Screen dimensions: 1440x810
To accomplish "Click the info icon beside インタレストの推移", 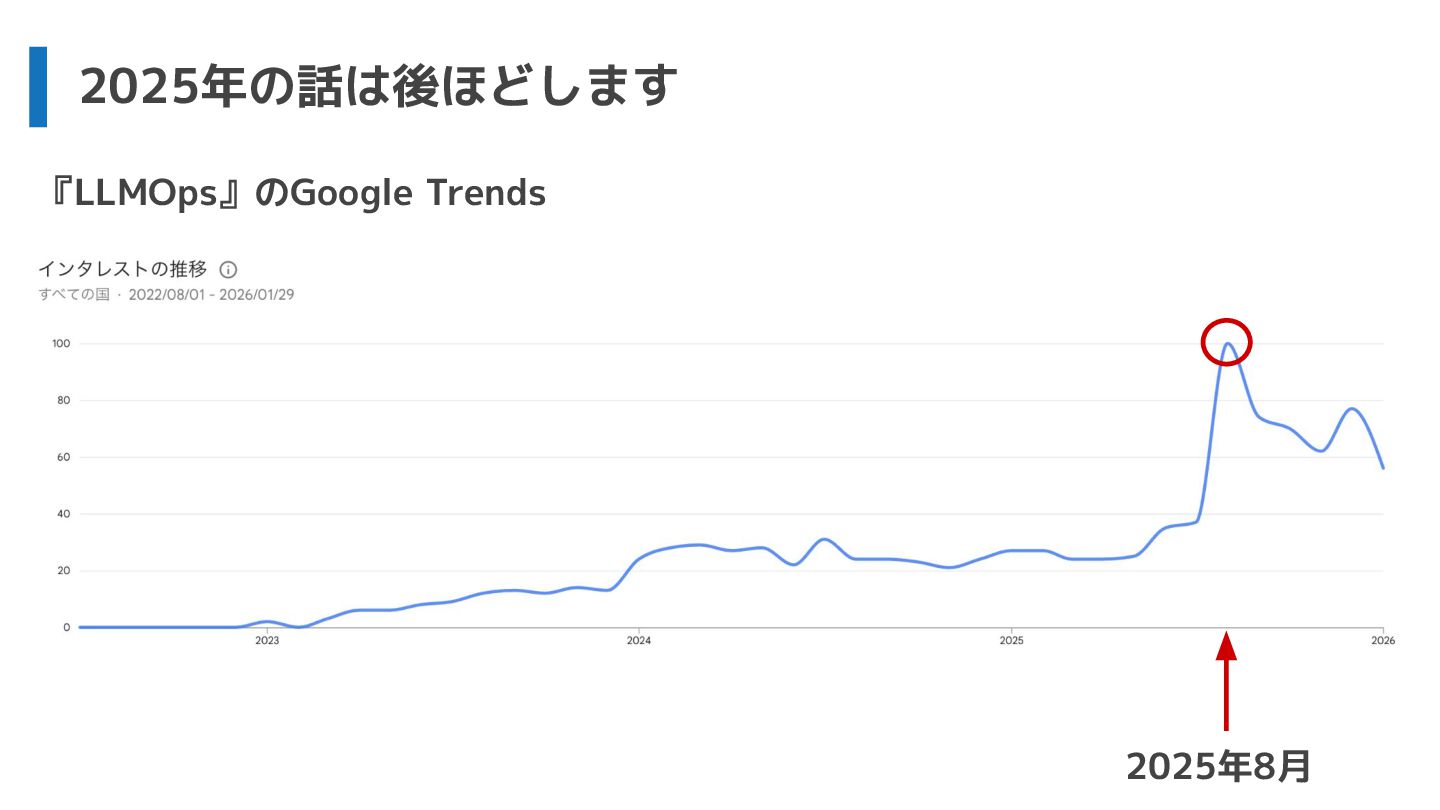I will click(x=228, y=270).
